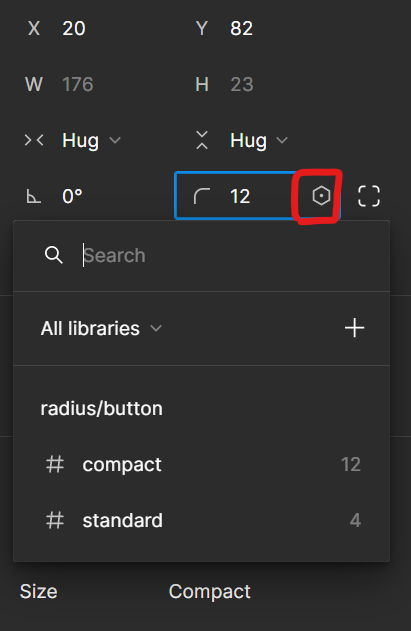The width and height of the screenshot is (411, 631).
Task: Open the horizontal Hug resizing dropdown
Action: click(91, 140)
